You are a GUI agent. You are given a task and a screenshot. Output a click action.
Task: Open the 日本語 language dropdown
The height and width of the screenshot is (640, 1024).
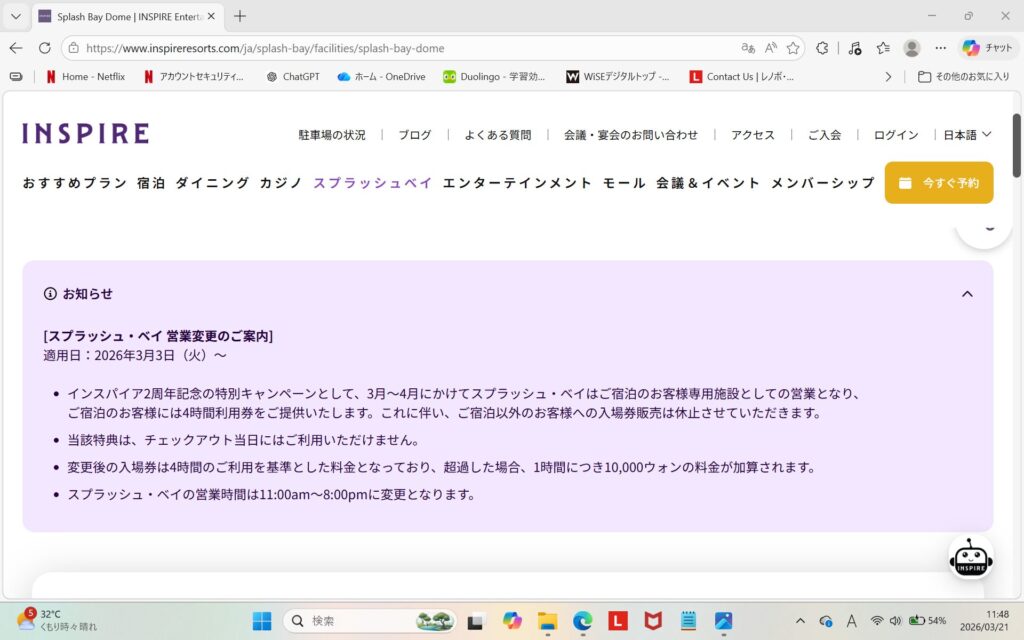point(967,135)
